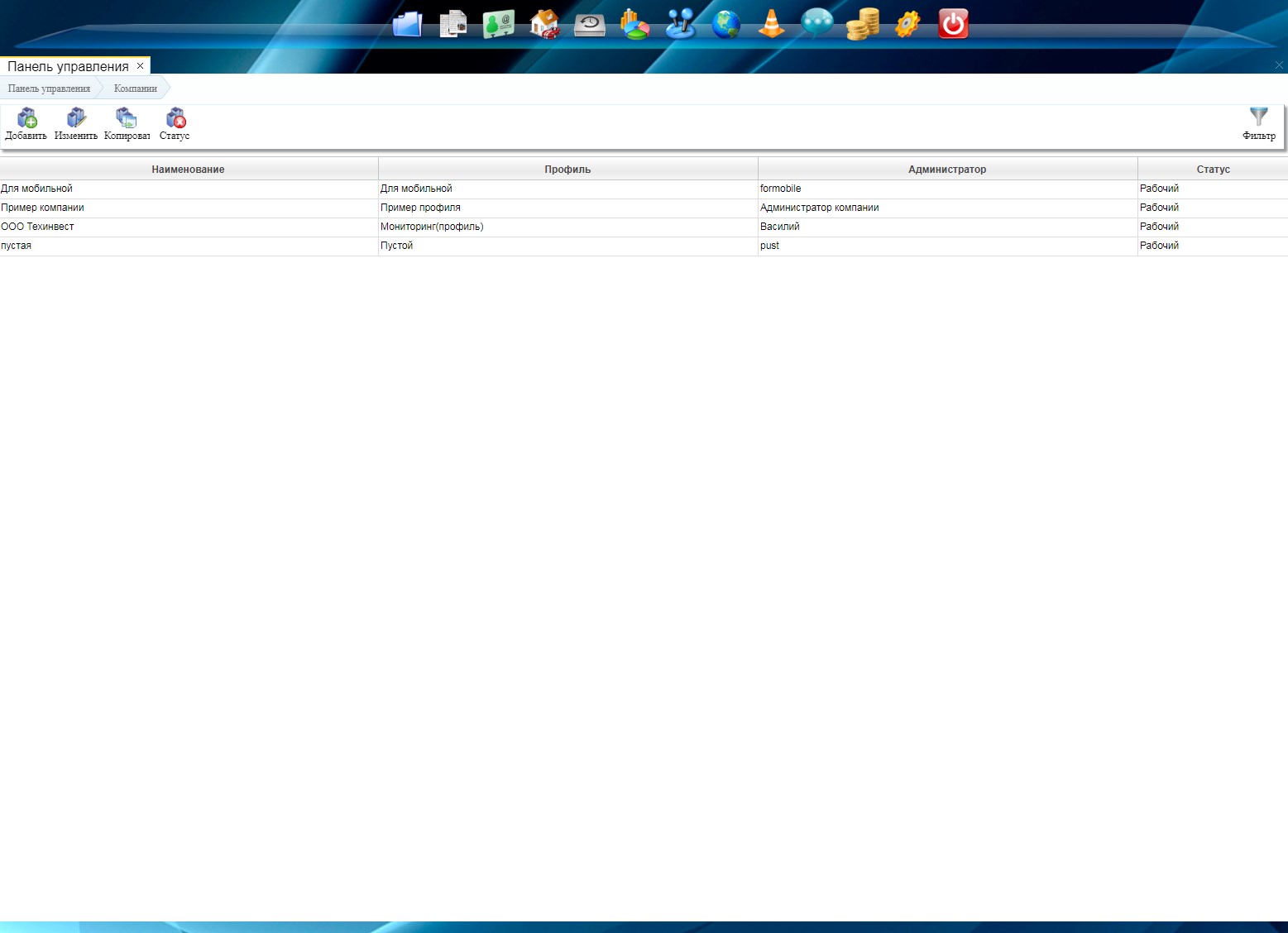
Task: Open the Фильтр funnel tool
Action: pos(1258,124)
